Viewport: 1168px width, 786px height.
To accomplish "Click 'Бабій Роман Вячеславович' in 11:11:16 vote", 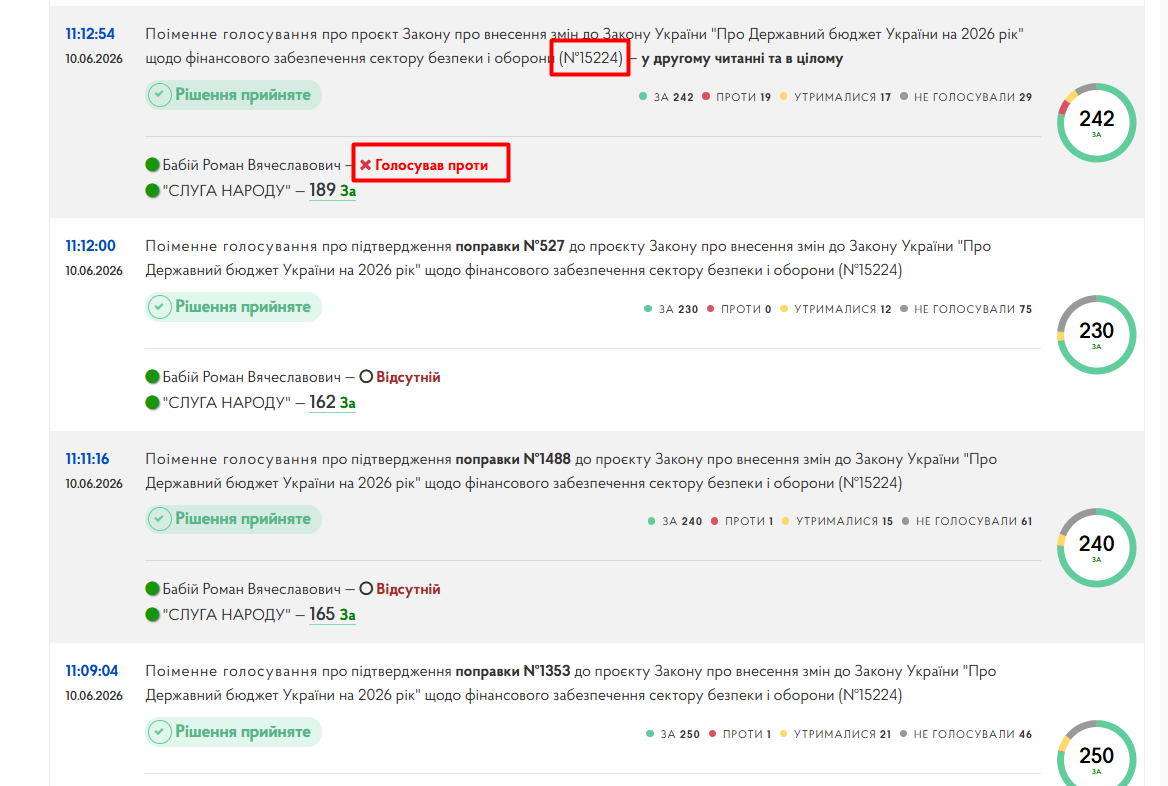I will coord(252,589).
